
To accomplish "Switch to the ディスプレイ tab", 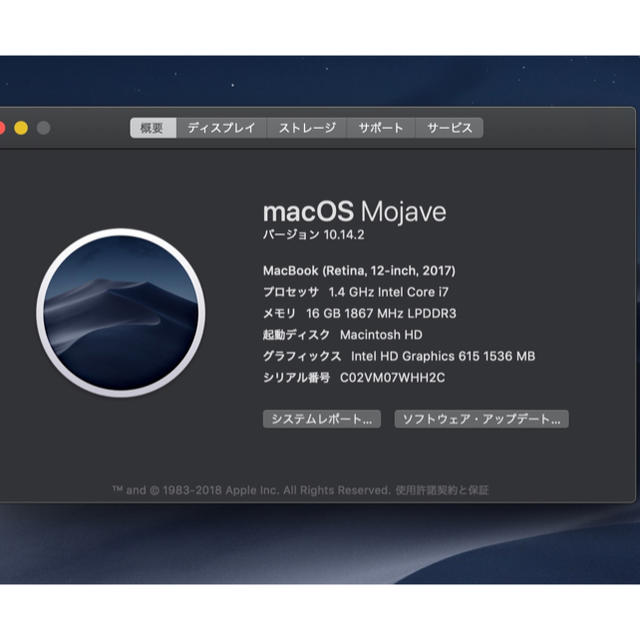I will coord(221,128).
